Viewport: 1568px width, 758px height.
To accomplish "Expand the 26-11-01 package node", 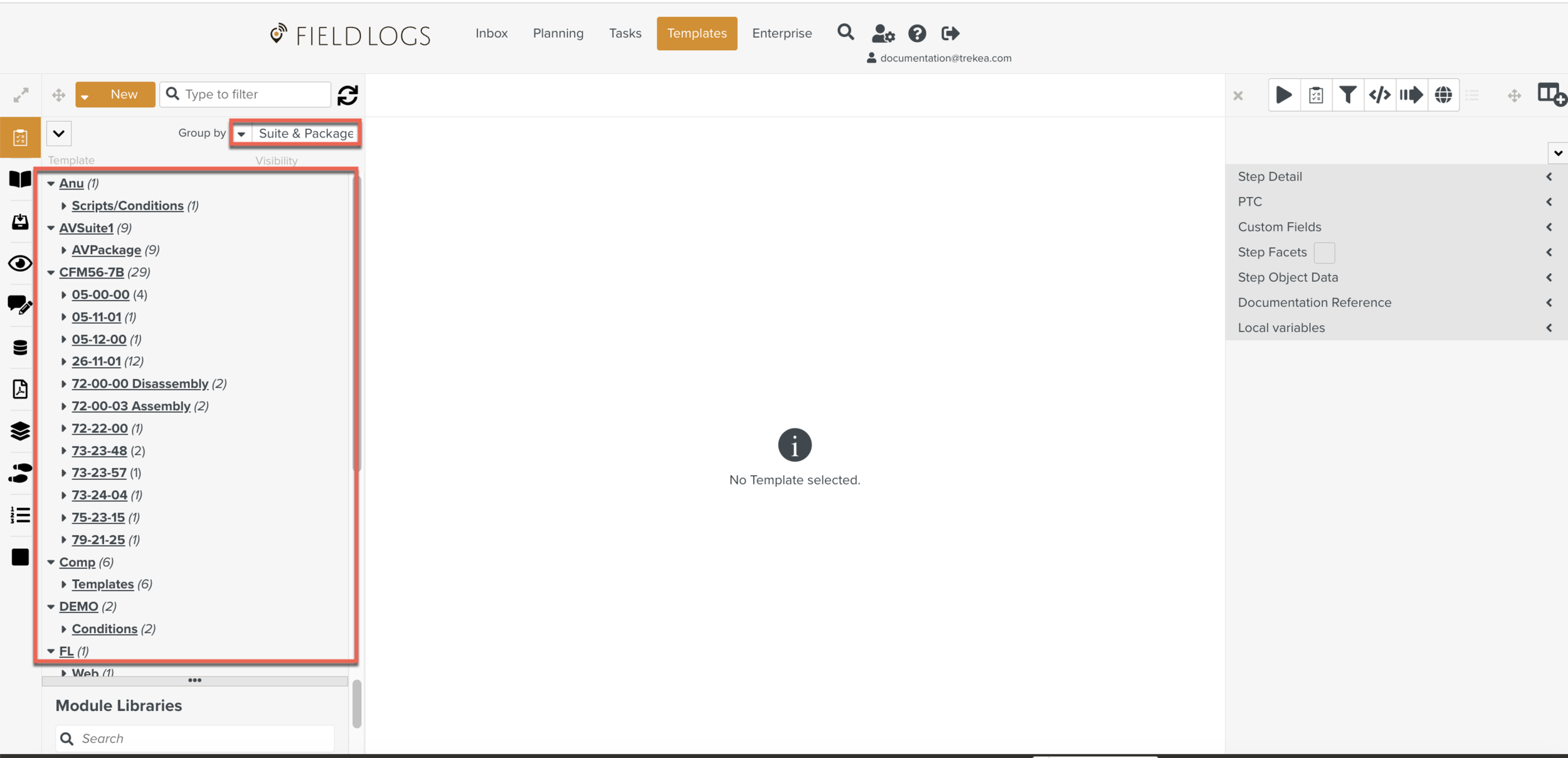I will click(x=64, y=361).
